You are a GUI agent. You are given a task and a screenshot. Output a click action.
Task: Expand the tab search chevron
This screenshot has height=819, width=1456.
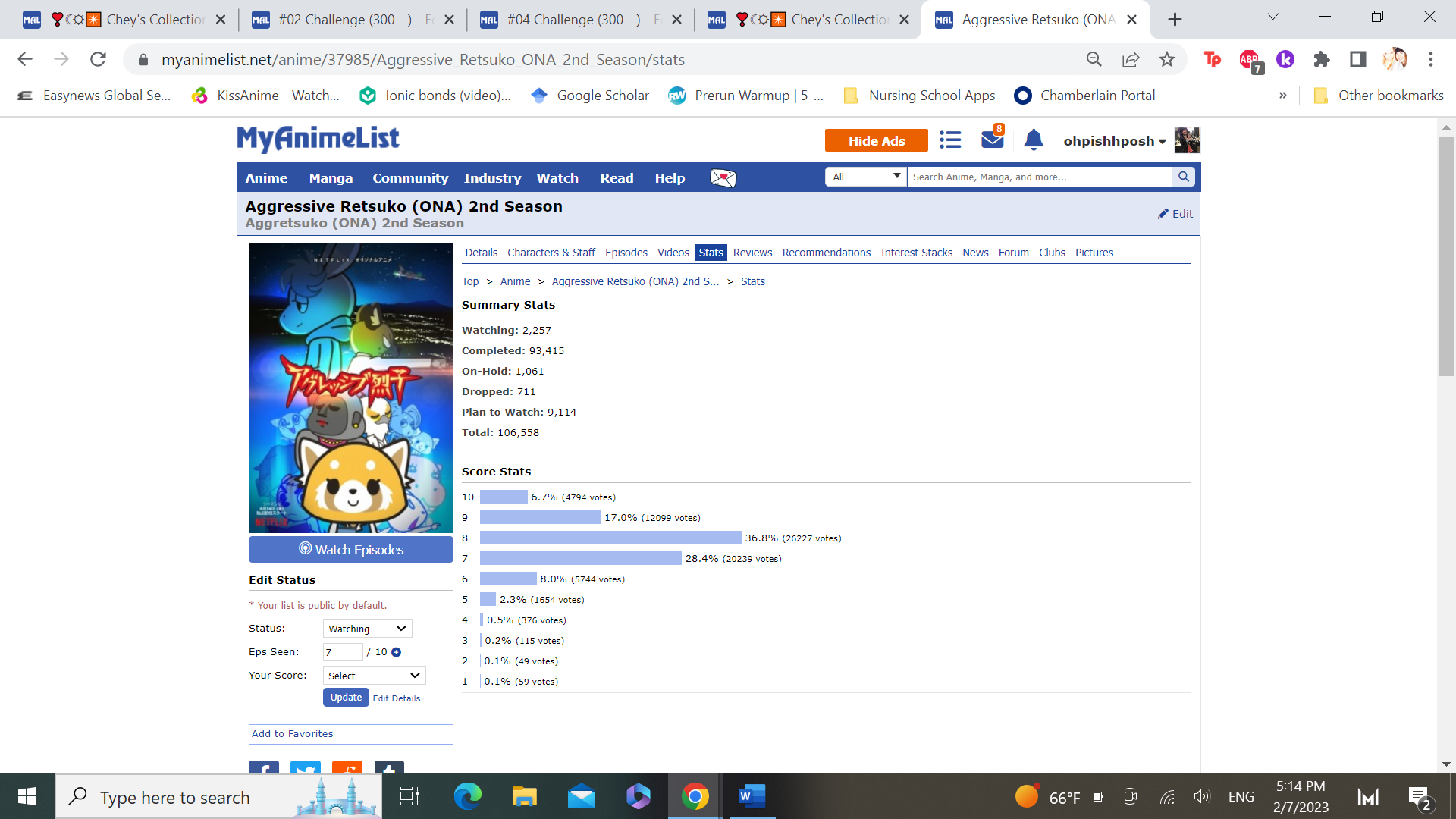tap(1273, 17)
